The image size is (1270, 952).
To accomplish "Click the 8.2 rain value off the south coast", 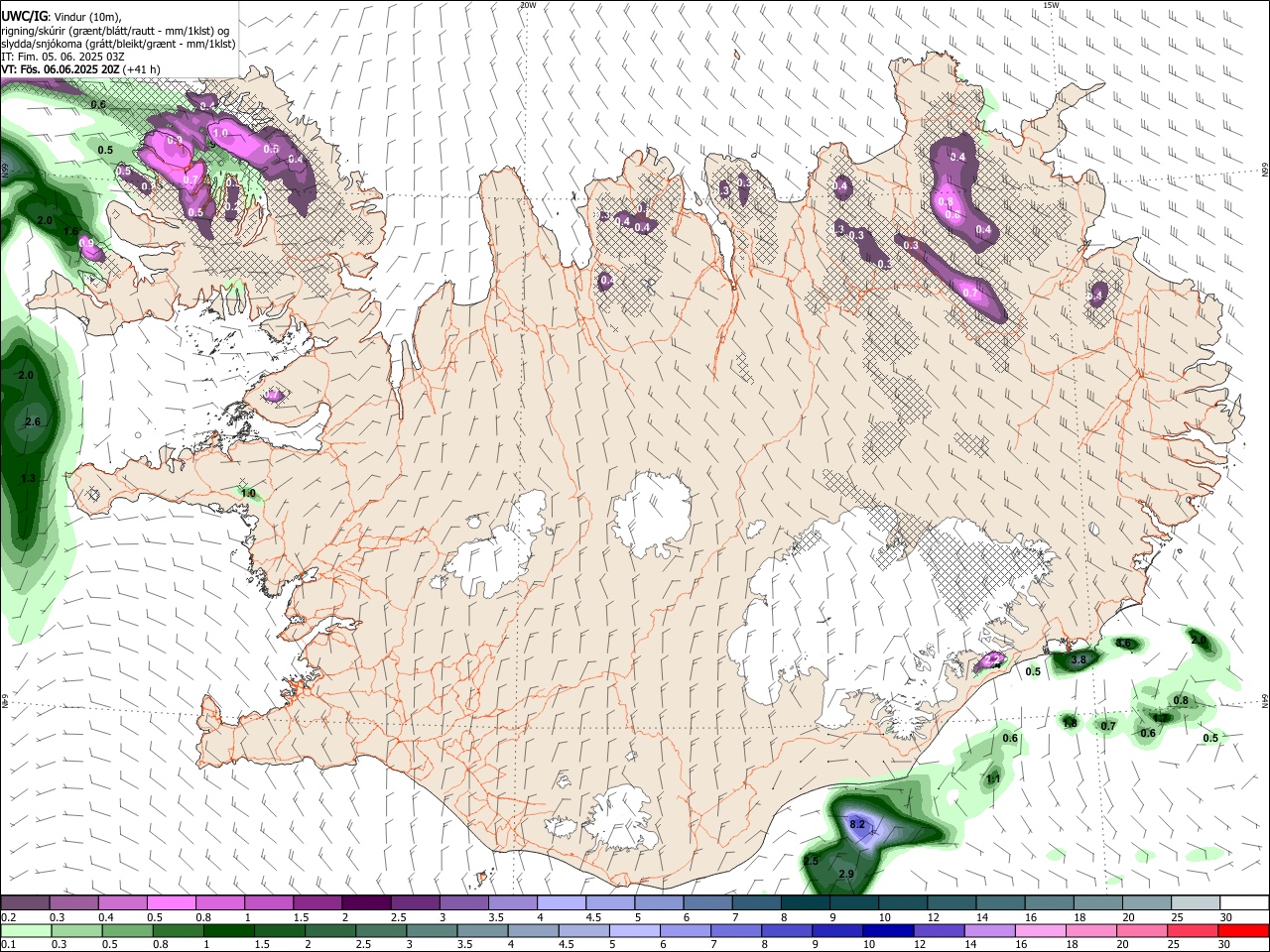I will click(858, 824).
